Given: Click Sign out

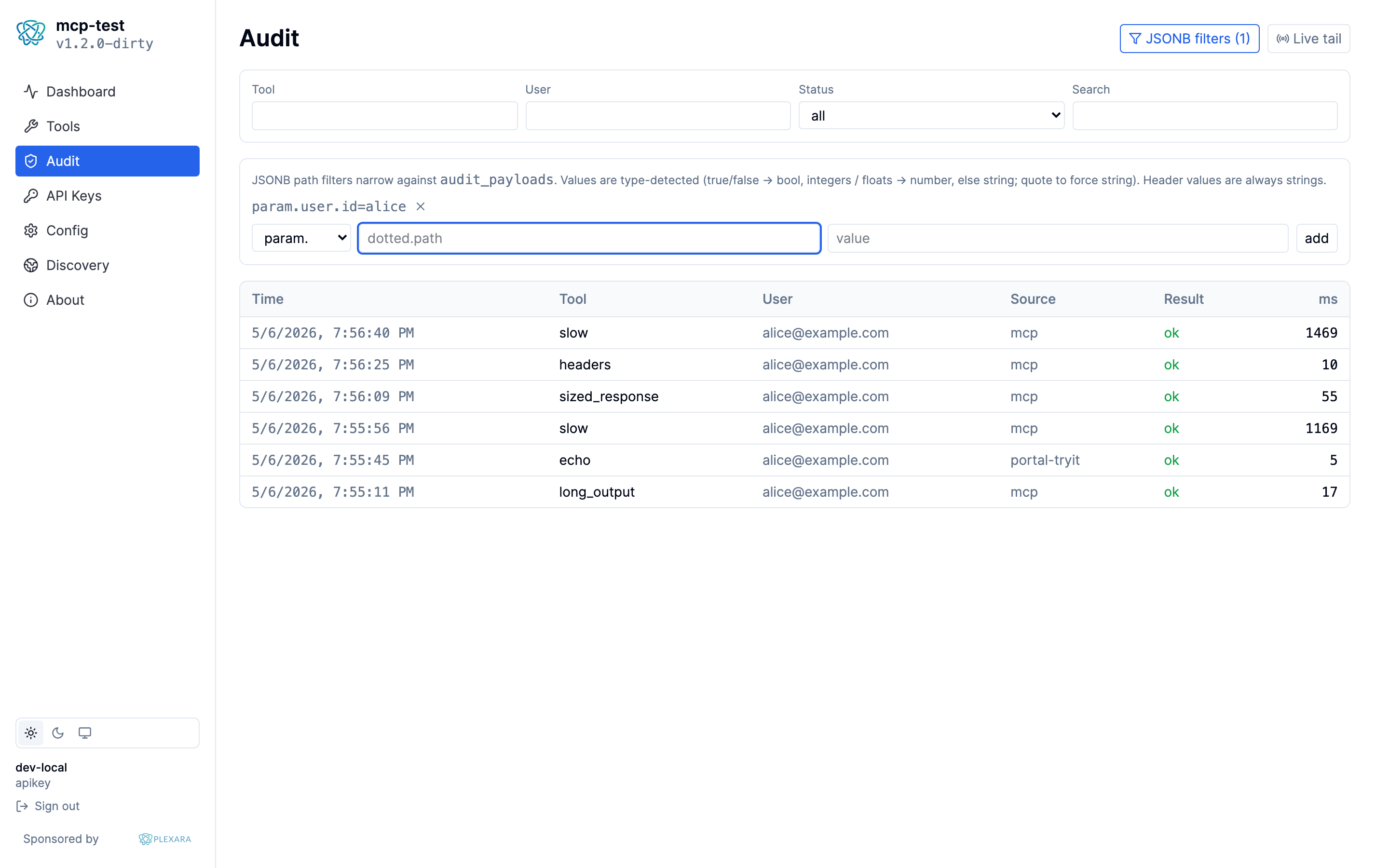Looking at the screenshot, I should (48, 806).
